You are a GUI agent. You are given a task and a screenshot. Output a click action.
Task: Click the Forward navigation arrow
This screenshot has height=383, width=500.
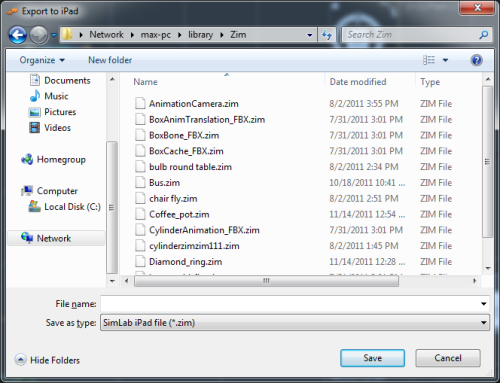click(39, 35)
